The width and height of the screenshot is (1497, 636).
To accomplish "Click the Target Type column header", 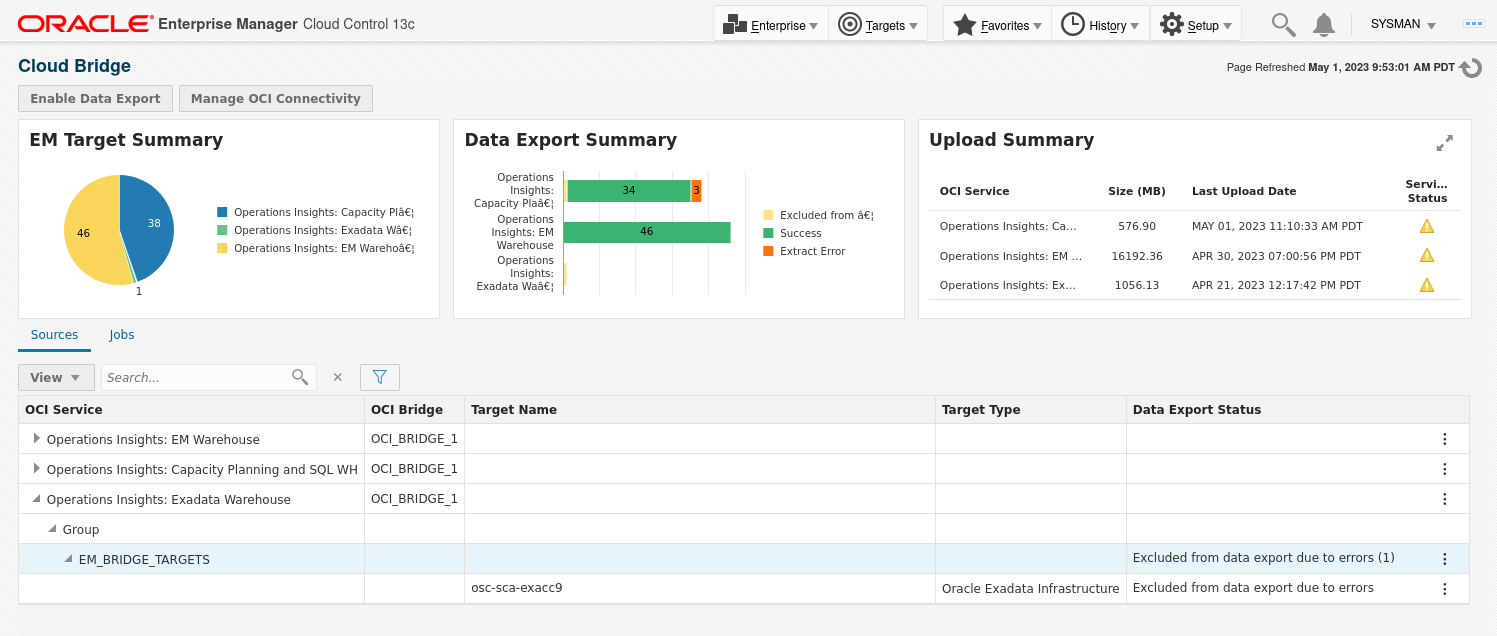I will pos(1031,409).
